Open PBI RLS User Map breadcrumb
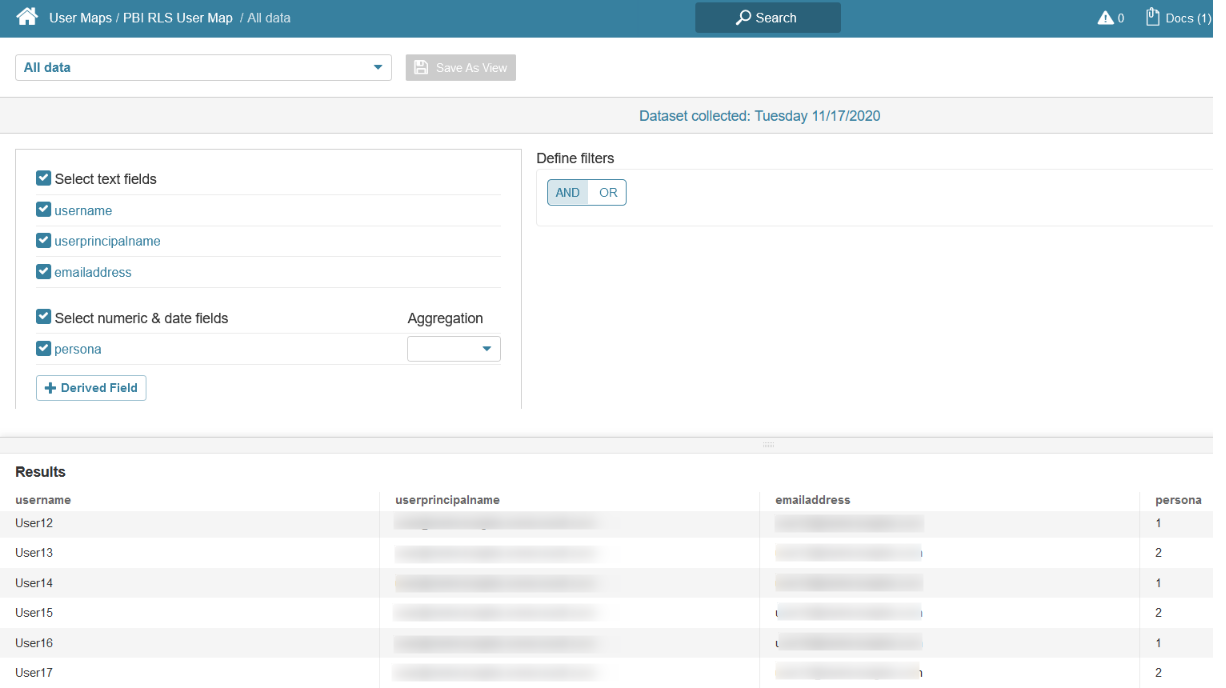This screenshot has height=688, width=1226. click(x=177, y=18)
